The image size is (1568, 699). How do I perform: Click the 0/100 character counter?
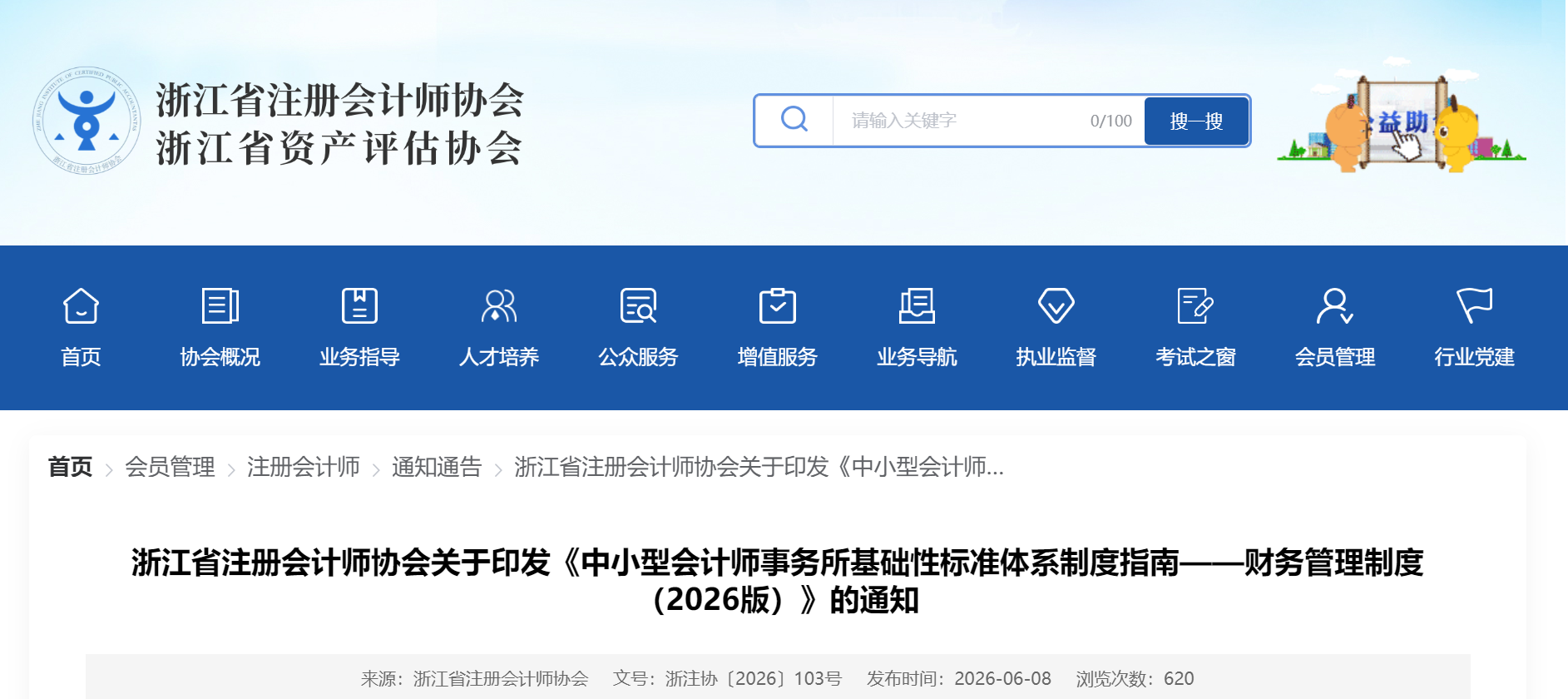click(1111, 121)
